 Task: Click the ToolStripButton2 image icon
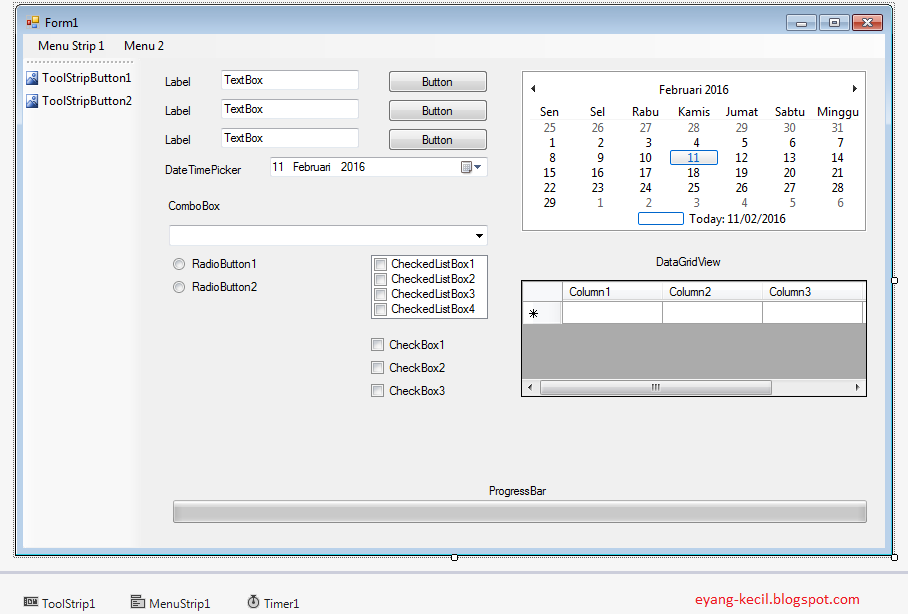31,100
